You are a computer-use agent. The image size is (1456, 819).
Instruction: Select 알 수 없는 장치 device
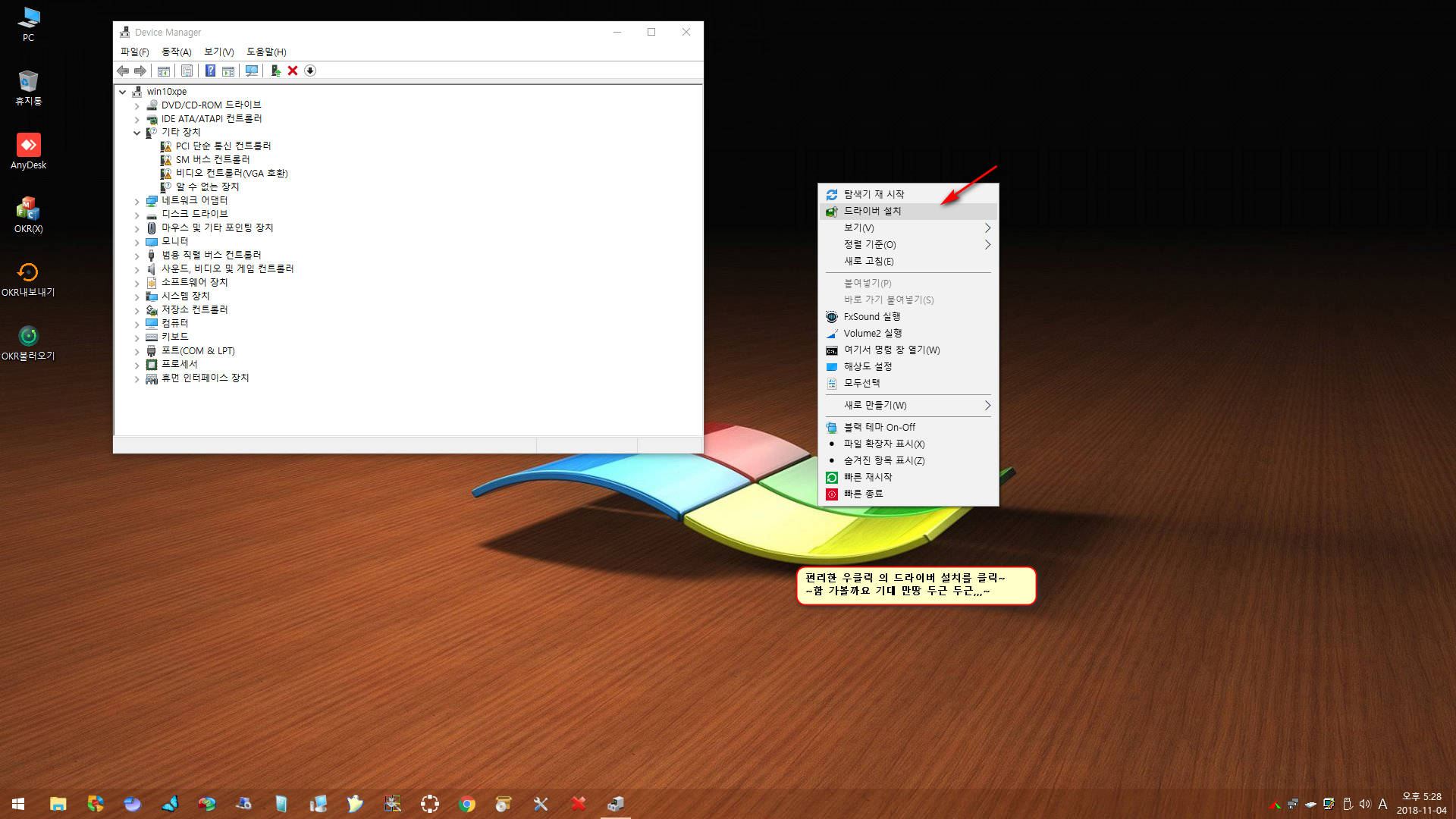click(207, 187)
